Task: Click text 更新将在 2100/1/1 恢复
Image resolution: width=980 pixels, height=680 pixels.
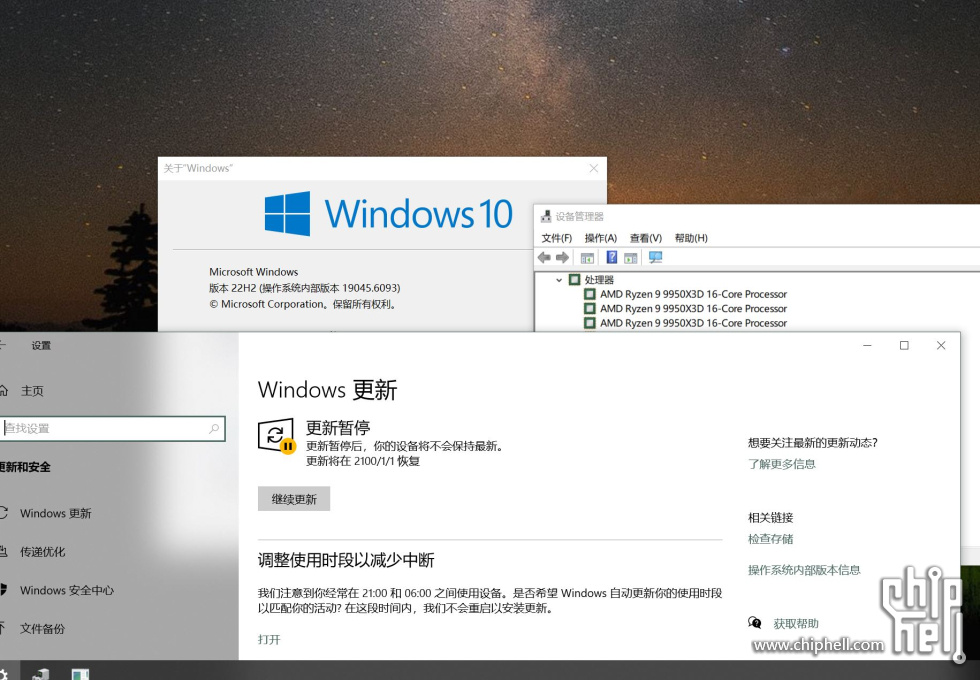Action: pos(362,461)
